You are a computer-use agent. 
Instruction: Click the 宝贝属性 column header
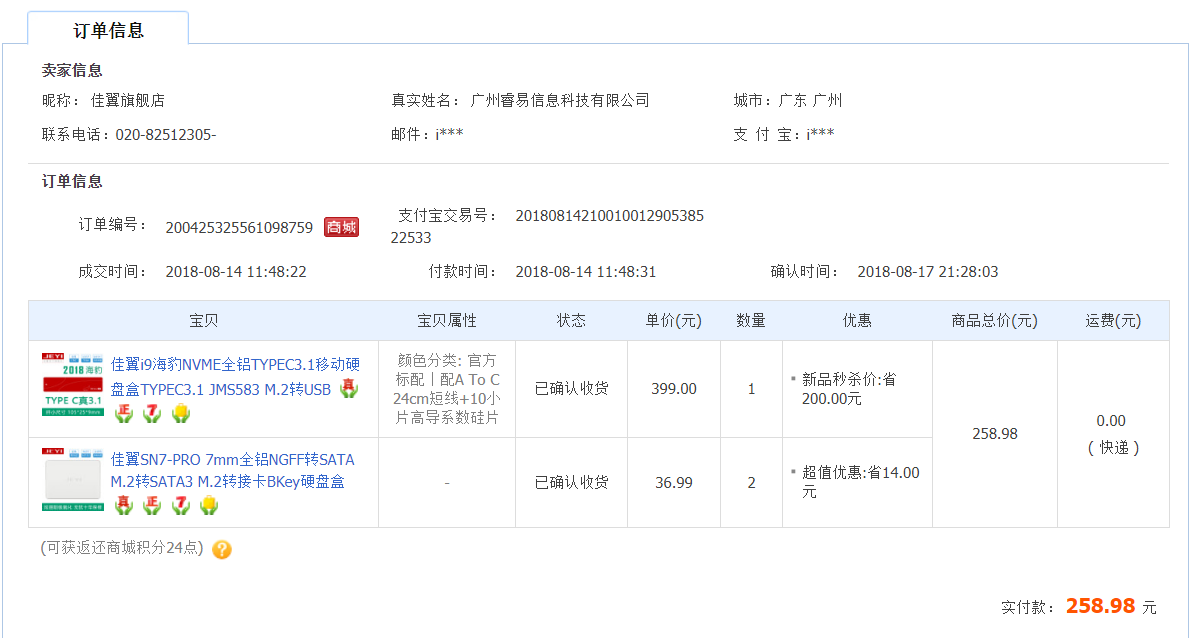tap(447, 321)
